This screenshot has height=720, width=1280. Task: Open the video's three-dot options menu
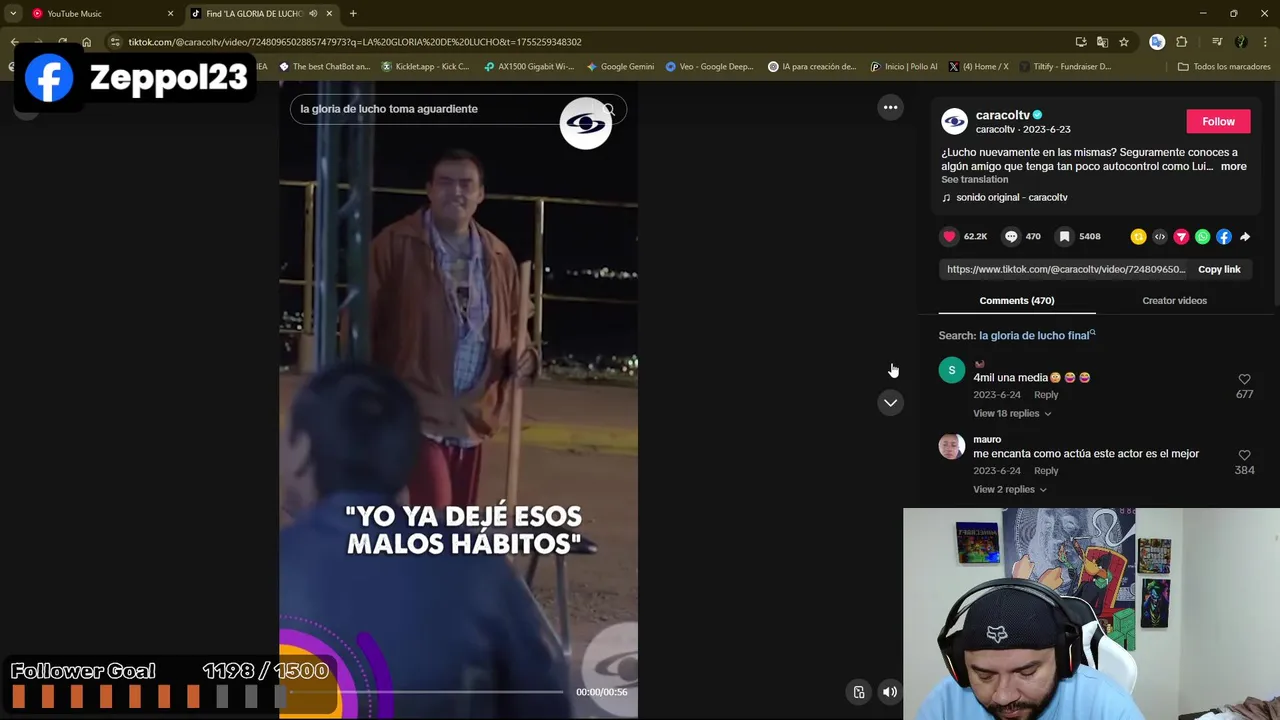pos(890,107)
